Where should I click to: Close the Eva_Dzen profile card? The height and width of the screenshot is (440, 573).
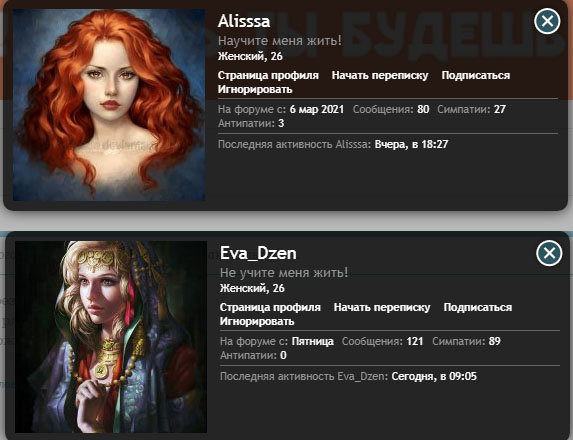549,253
